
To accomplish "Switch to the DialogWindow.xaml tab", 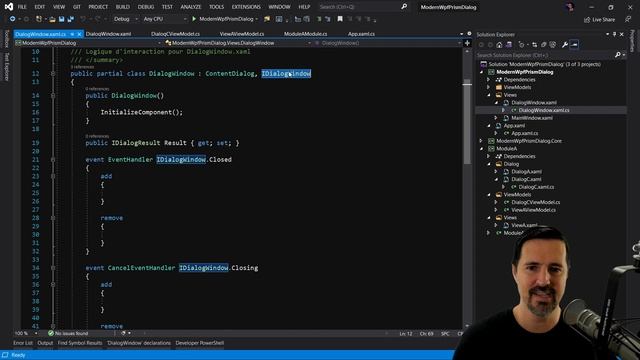I will pyautogui.click(x=108, y=34).
